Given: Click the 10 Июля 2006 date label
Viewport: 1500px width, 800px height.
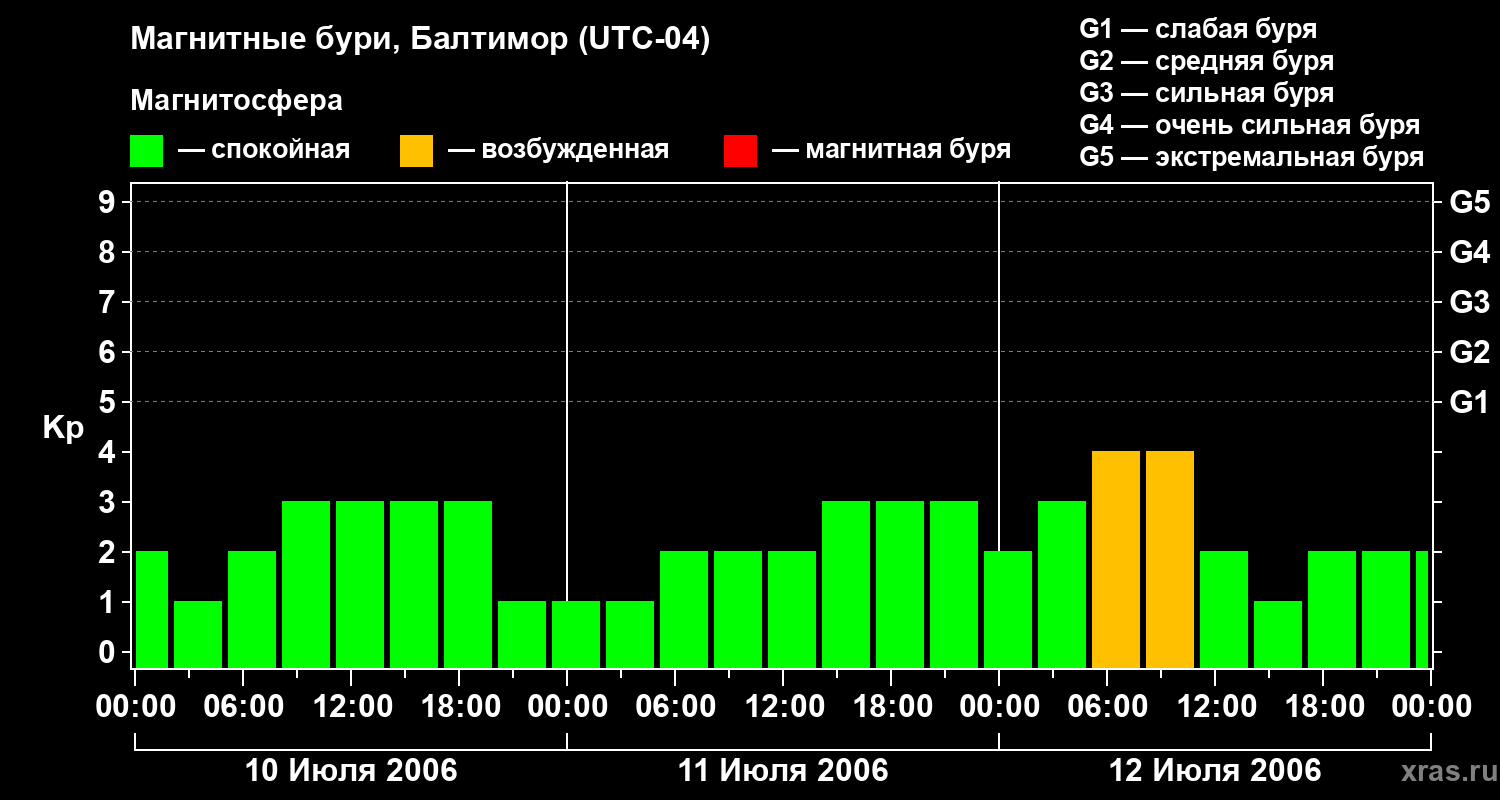Looking at the screenshot, I should (351, 771).
